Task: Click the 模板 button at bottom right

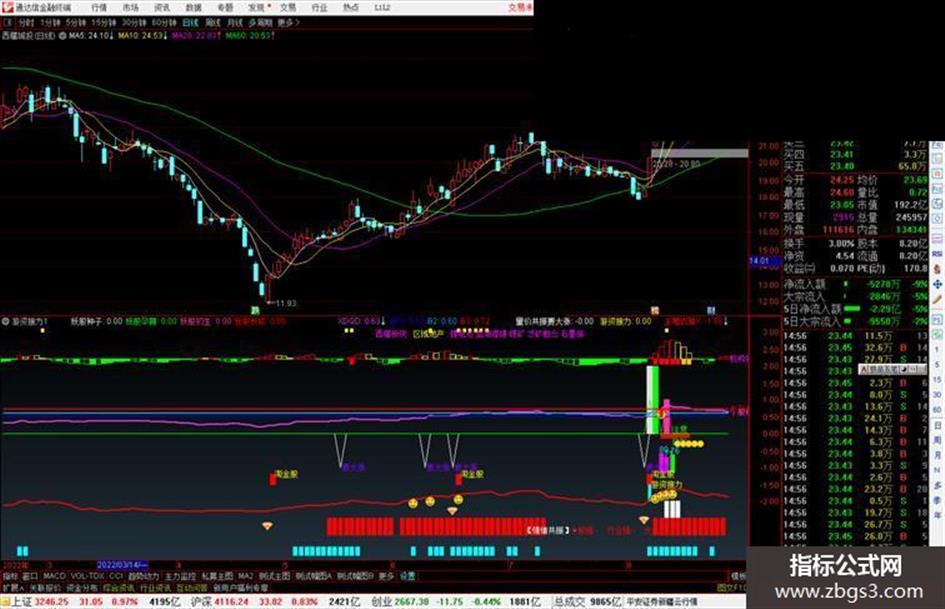Action: pyautogui.click(x=739, y=576)
